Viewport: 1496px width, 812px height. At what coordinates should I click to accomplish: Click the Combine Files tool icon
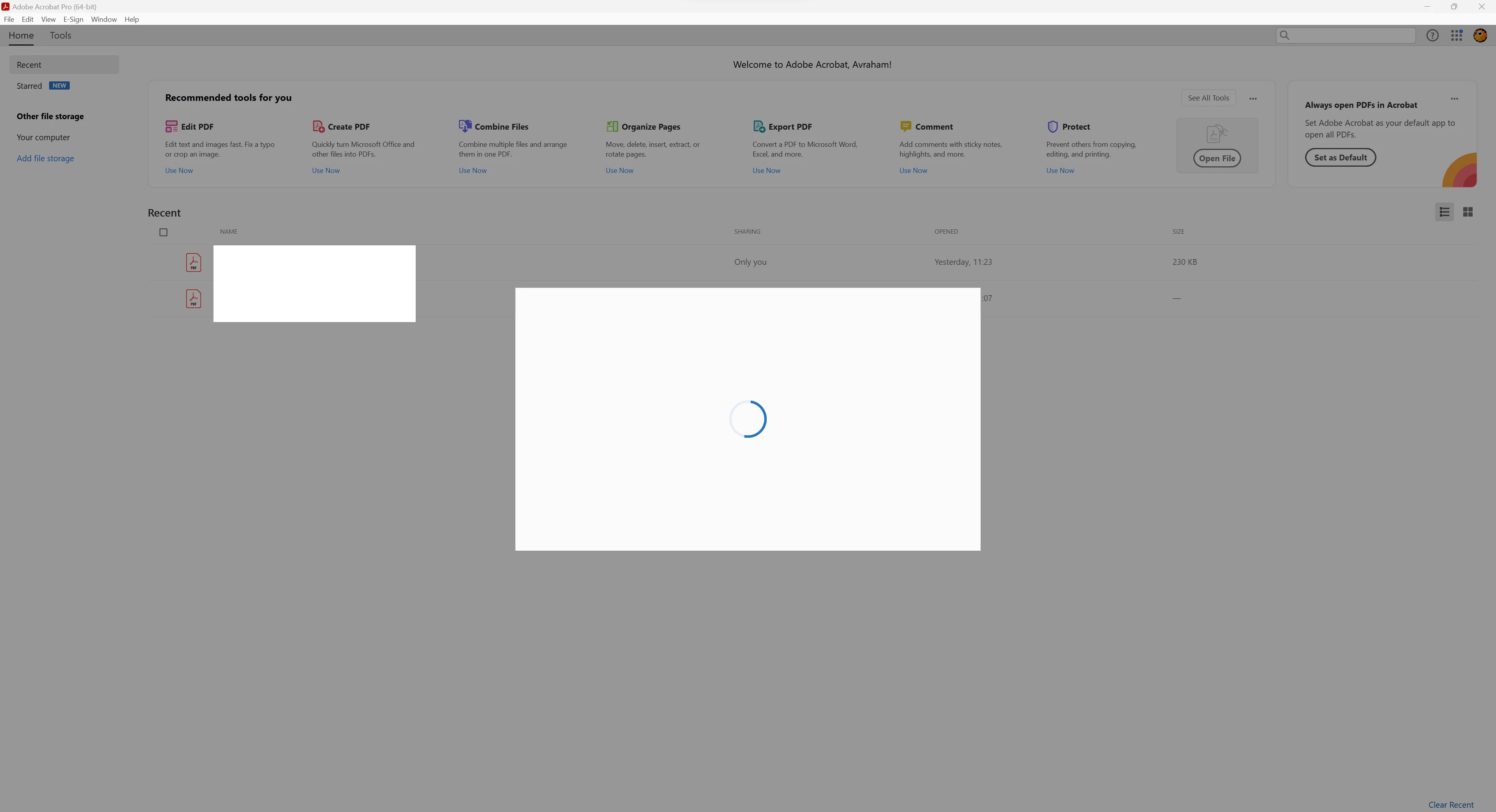point(465,126)
